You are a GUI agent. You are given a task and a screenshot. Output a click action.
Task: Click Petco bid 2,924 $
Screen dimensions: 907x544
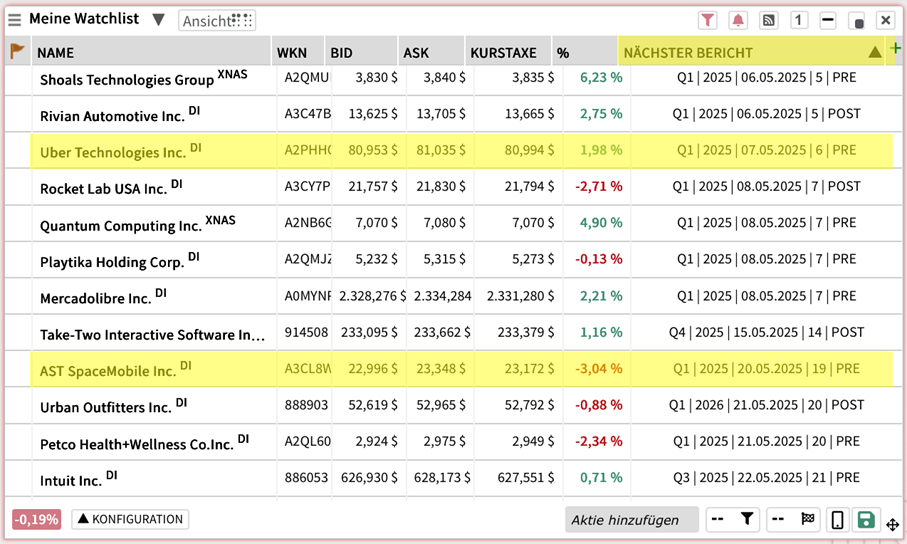click(376, 441)
